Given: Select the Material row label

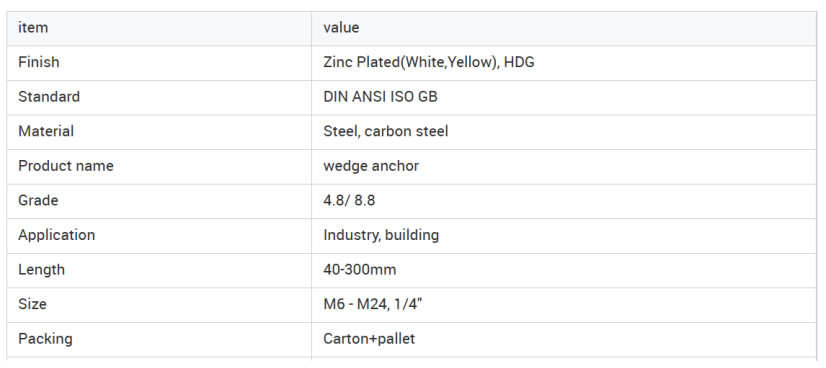Looking at the screenshot, I should point(46,131).
